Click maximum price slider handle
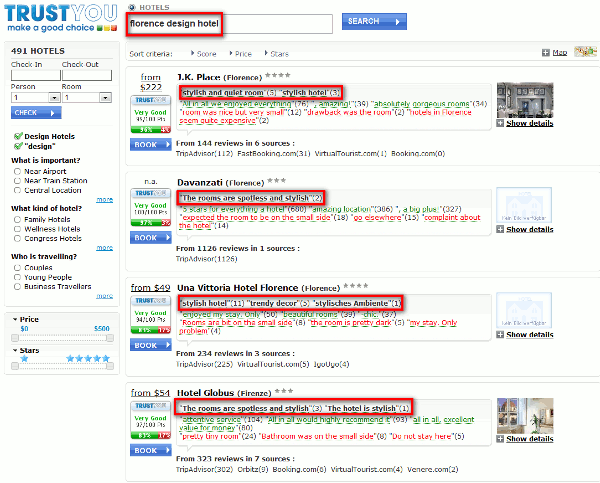The height and width of the screenshot is (483, 600). coord(110,338)
